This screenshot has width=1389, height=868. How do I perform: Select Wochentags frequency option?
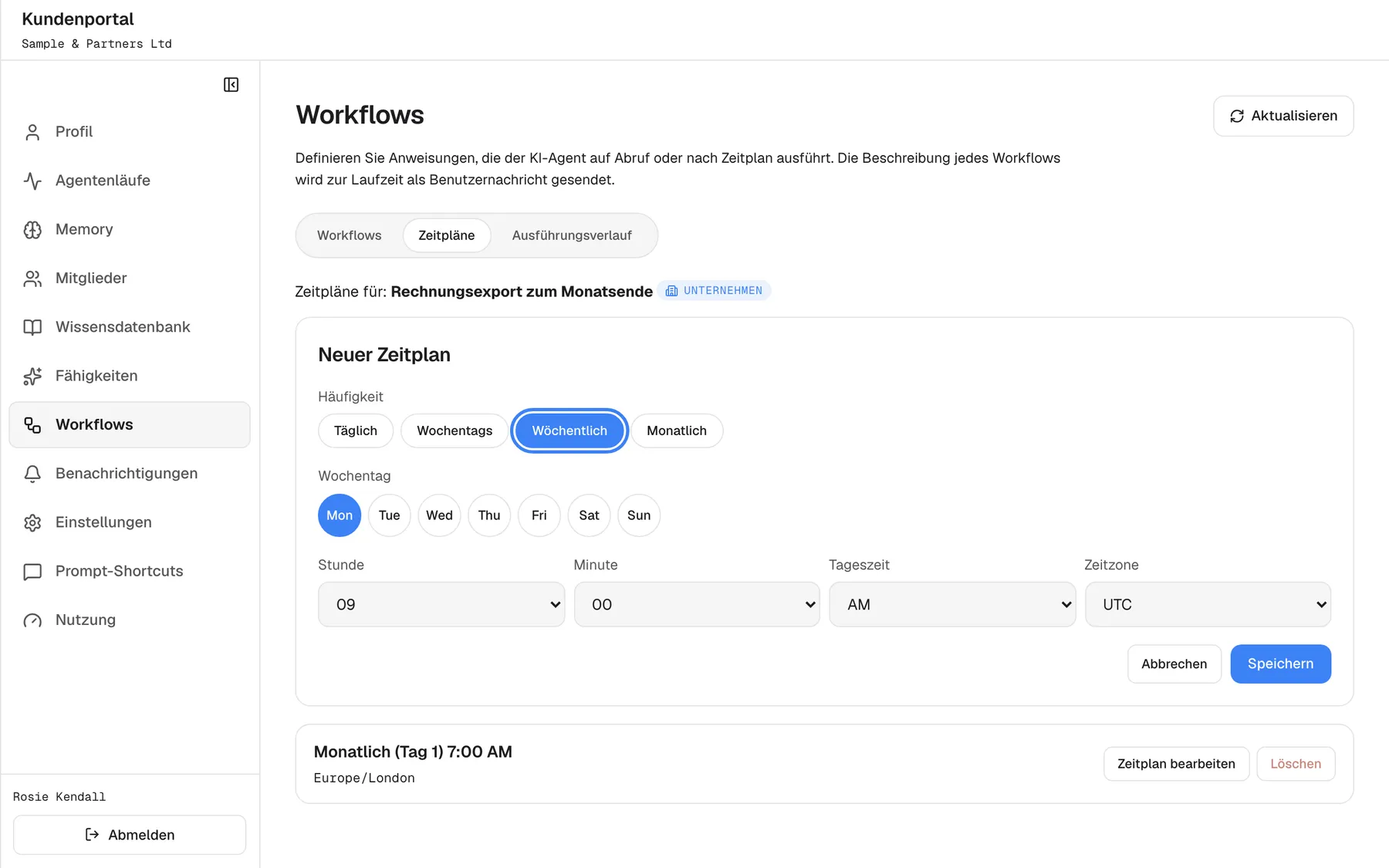[x=455, y=431]
